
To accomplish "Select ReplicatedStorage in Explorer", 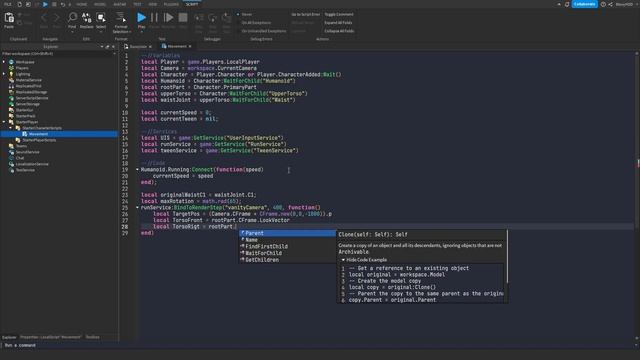I will tap(31, 92).
